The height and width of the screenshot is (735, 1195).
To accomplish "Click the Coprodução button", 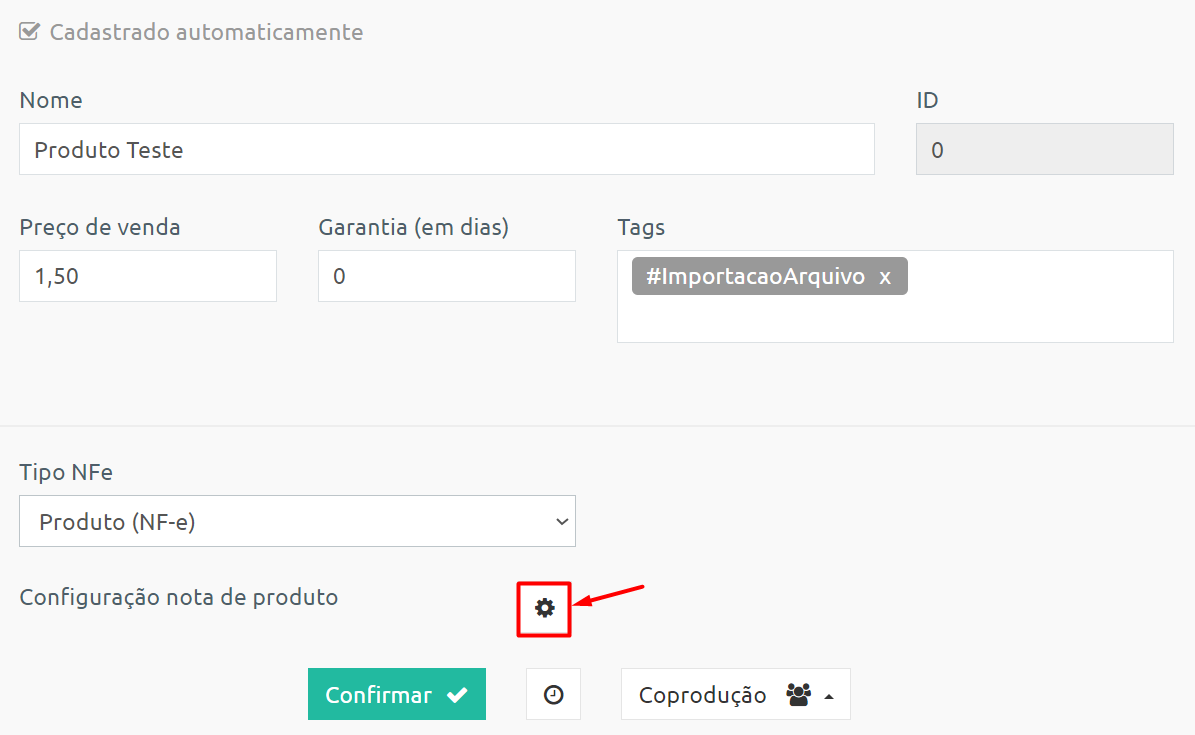I will (x=735, y=695).
